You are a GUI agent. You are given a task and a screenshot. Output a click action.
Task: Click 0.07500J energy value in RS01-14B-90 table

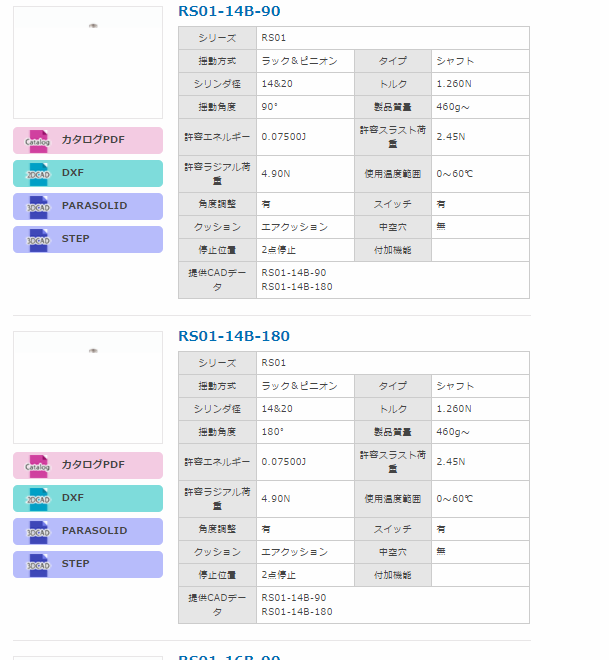point(283,137)
